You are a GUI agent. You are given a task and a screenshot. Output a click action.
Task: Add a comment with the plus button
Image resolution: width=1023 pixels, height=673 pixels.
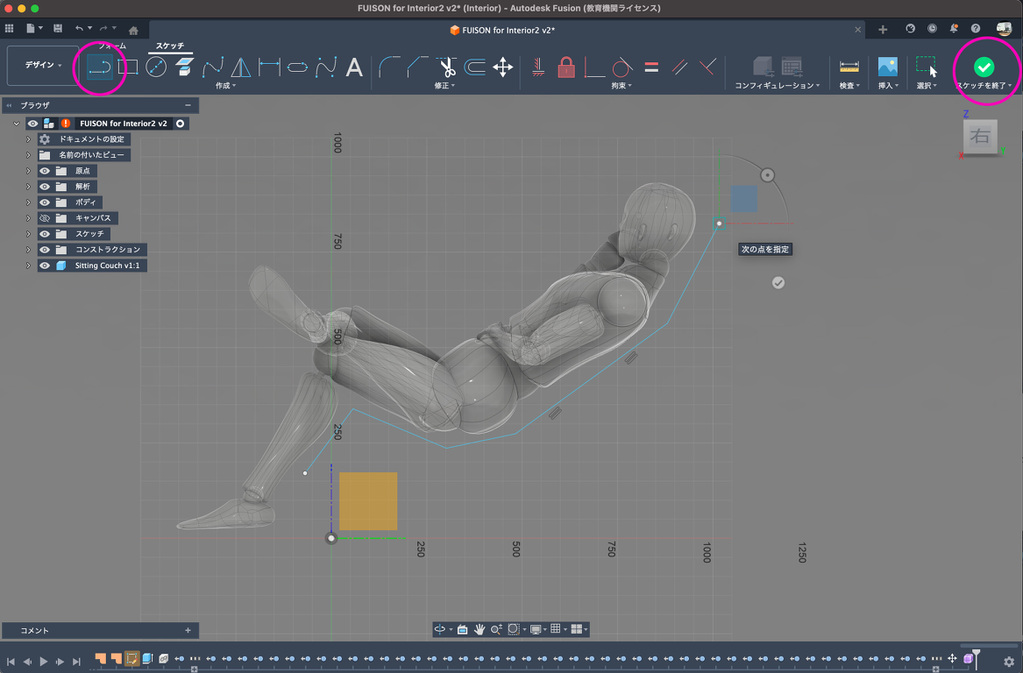pyautogui.click(x=187, y=631)
